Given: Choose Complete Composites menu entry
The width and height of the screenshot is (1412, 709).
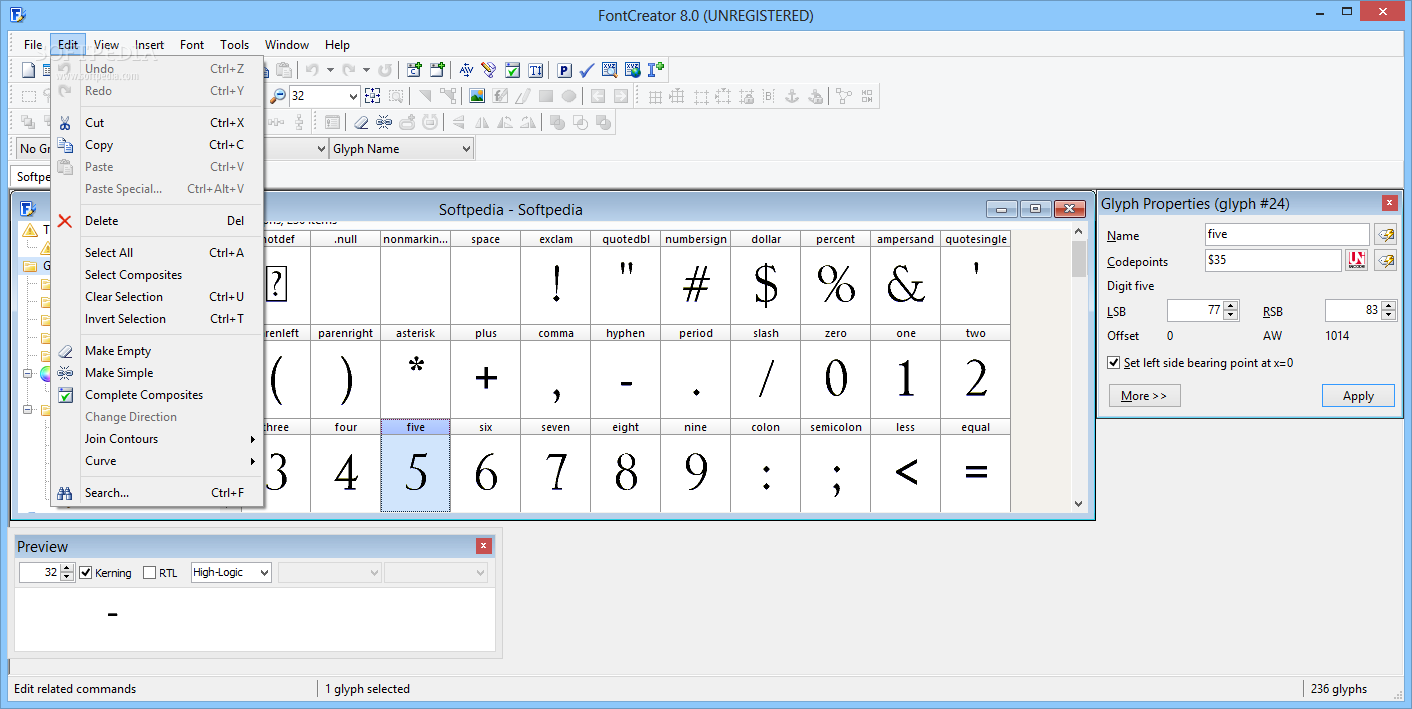Looking at the screenshot, I should click(158, 395).
